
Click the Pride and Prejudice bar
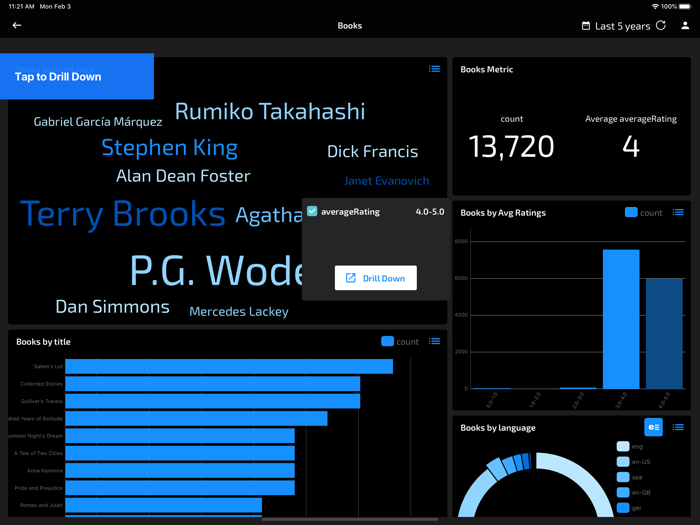tap(180, 488)
